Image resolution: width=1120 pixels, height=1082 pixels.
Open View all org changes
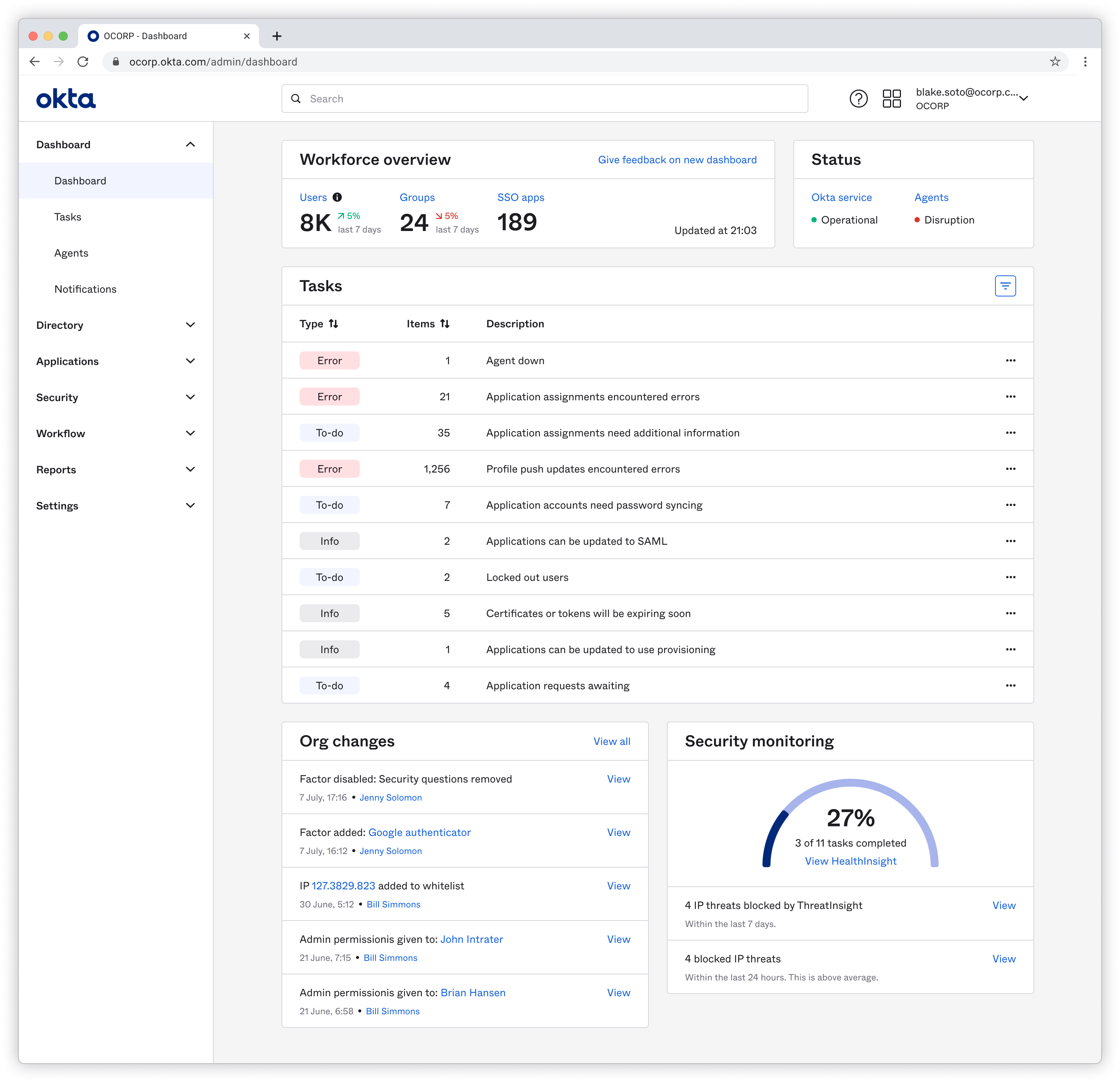pos(612,741)
